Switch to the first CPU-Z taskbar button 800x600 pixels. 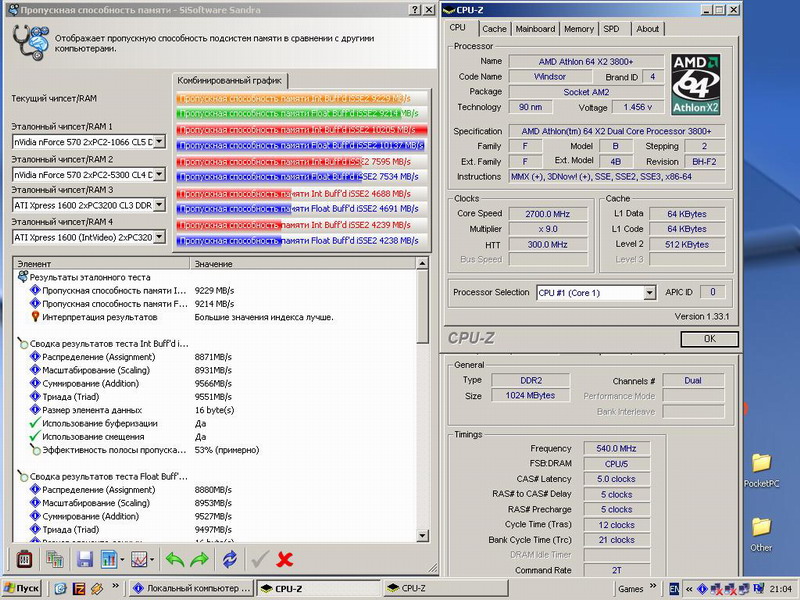click(318, 588)
